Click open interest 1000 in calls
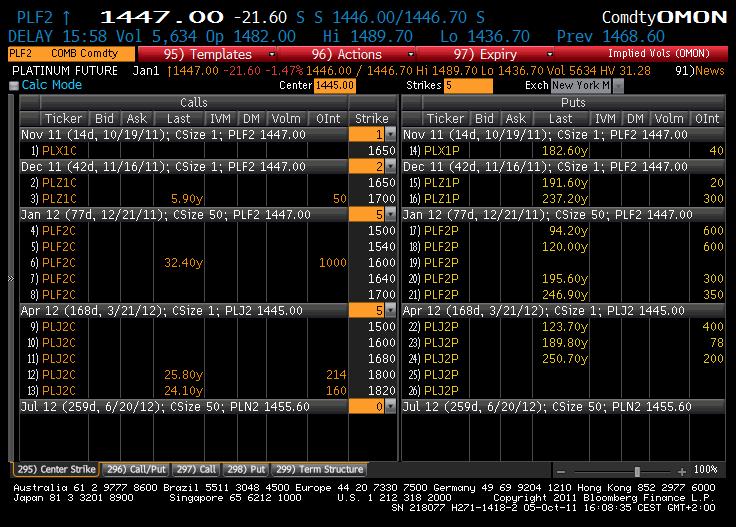The width and height of the screenshot is (736, 527). [333, 263]
